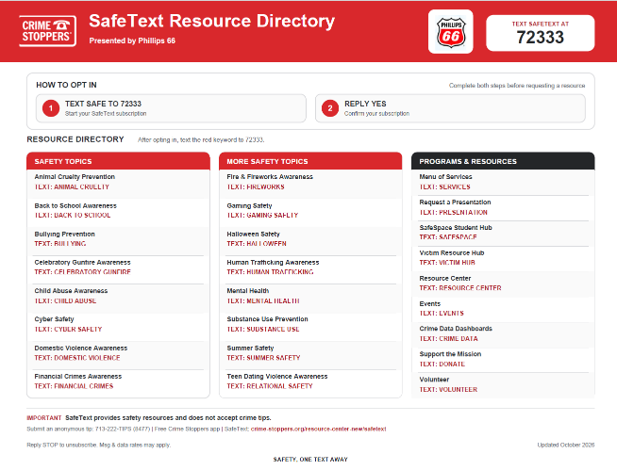Click 'TEXT: SUMMER SAFETY' keyword

pos(263,358)
